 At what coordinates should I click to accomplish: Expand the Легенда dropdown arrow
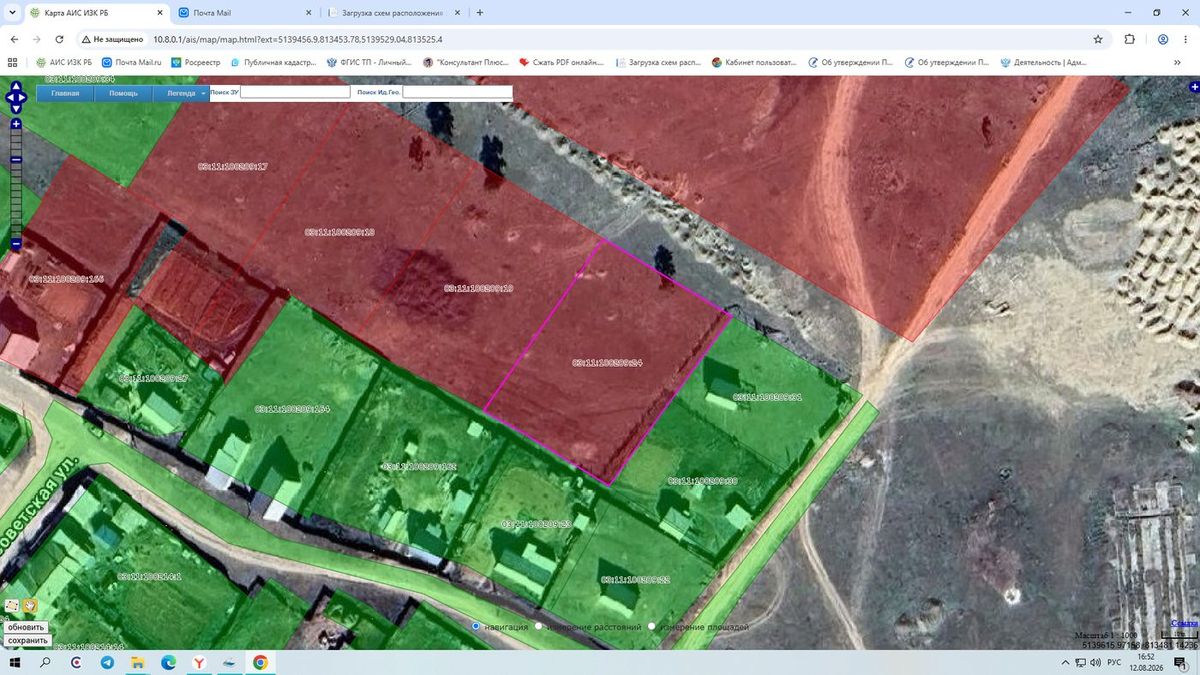[x=204, y=93]
